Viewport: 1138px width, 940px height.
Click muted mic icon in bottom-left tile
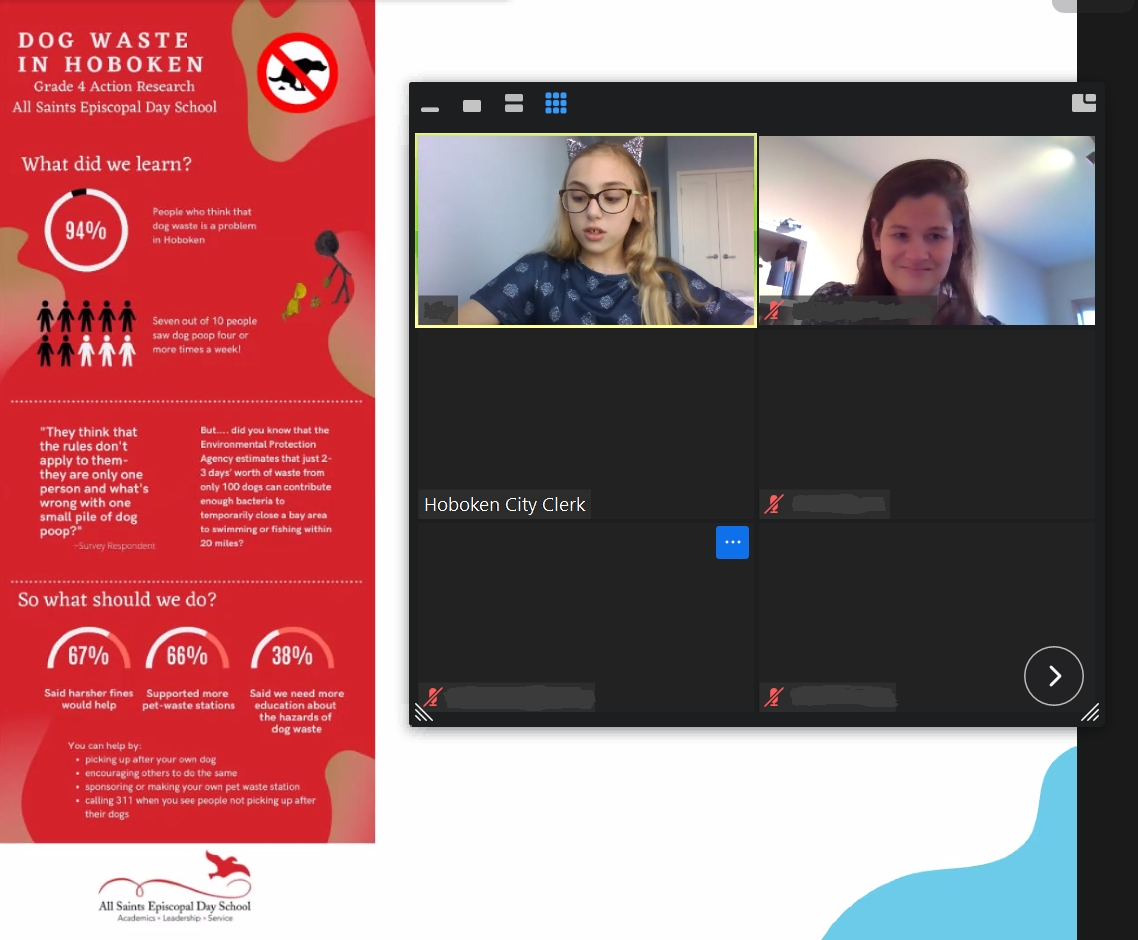(x=433, y=697)
